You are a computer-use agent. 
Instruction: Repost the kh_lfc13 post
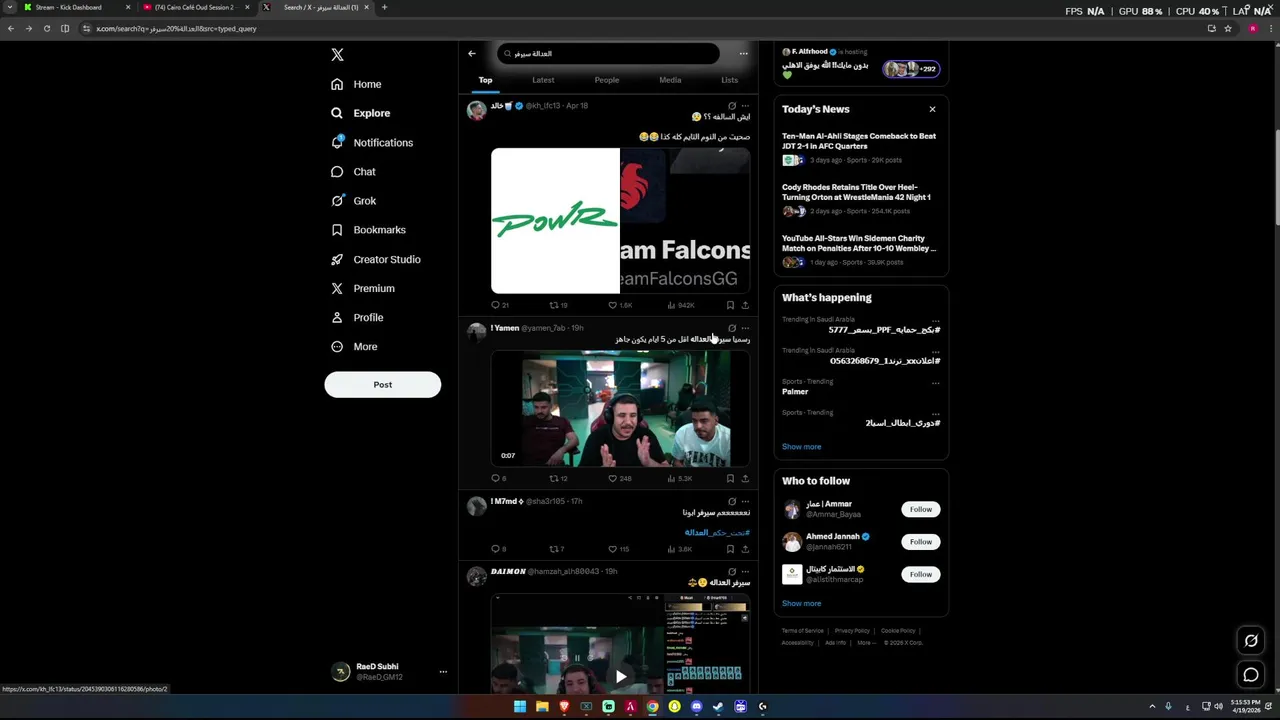click(558, 305)
